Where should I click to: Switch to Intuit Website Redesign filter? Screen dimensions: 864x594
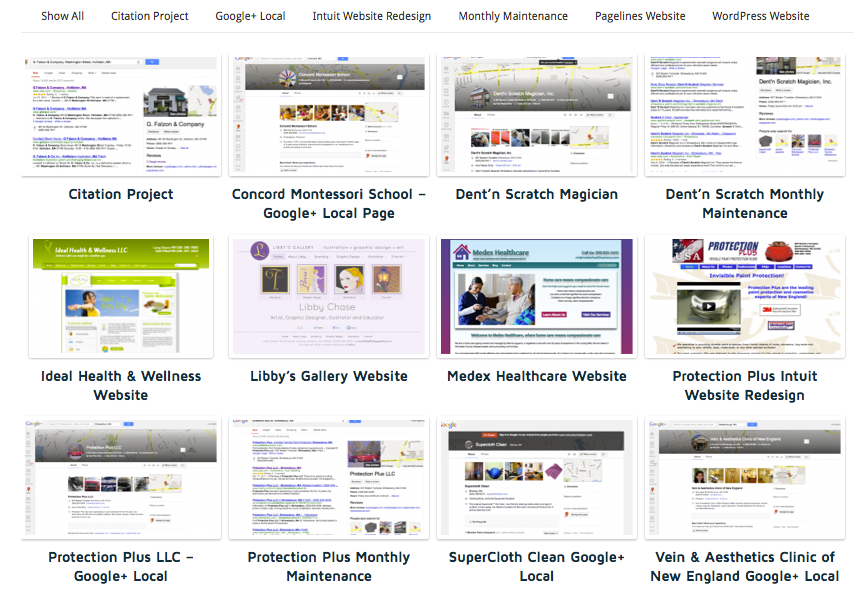(x=371, y=16)
